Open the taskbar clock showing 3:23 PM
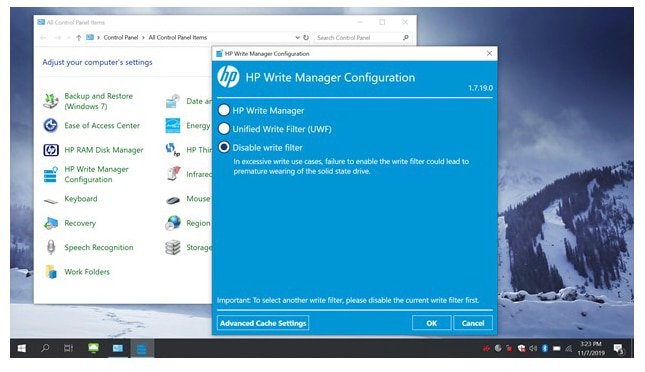The height and width of the screenshot is (372, 645). (591, 349)
